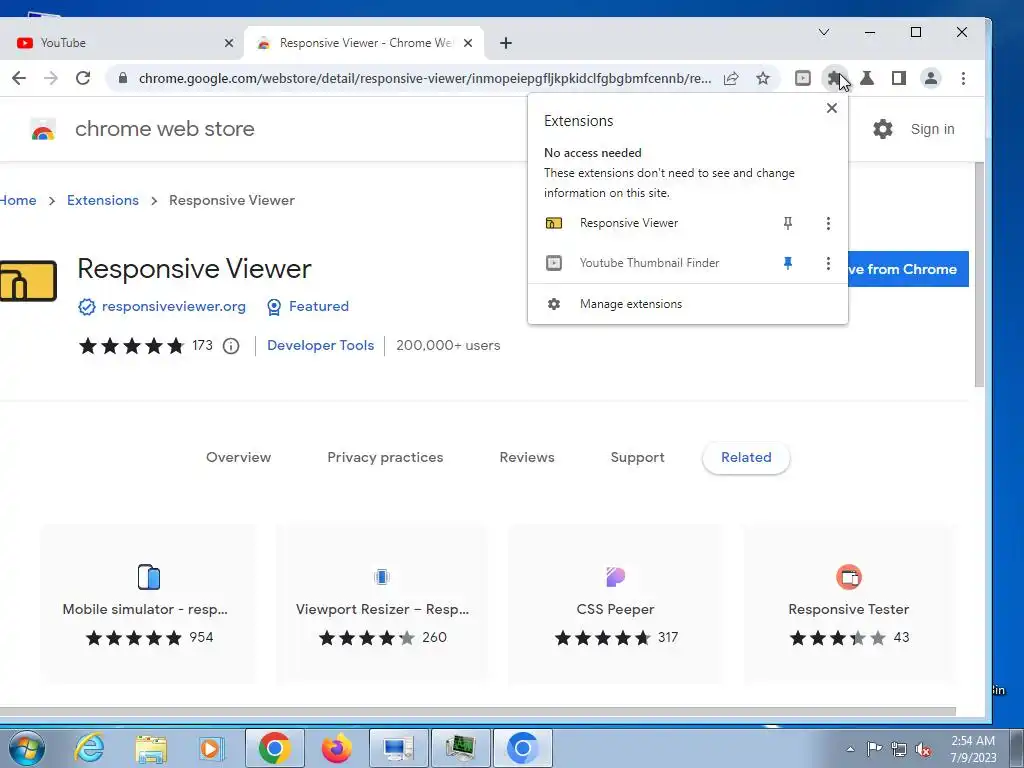Unpin Youtube Thumbnail Finder from toolbar
Viewport: 1024px width, 768px height.
[788, 263]
